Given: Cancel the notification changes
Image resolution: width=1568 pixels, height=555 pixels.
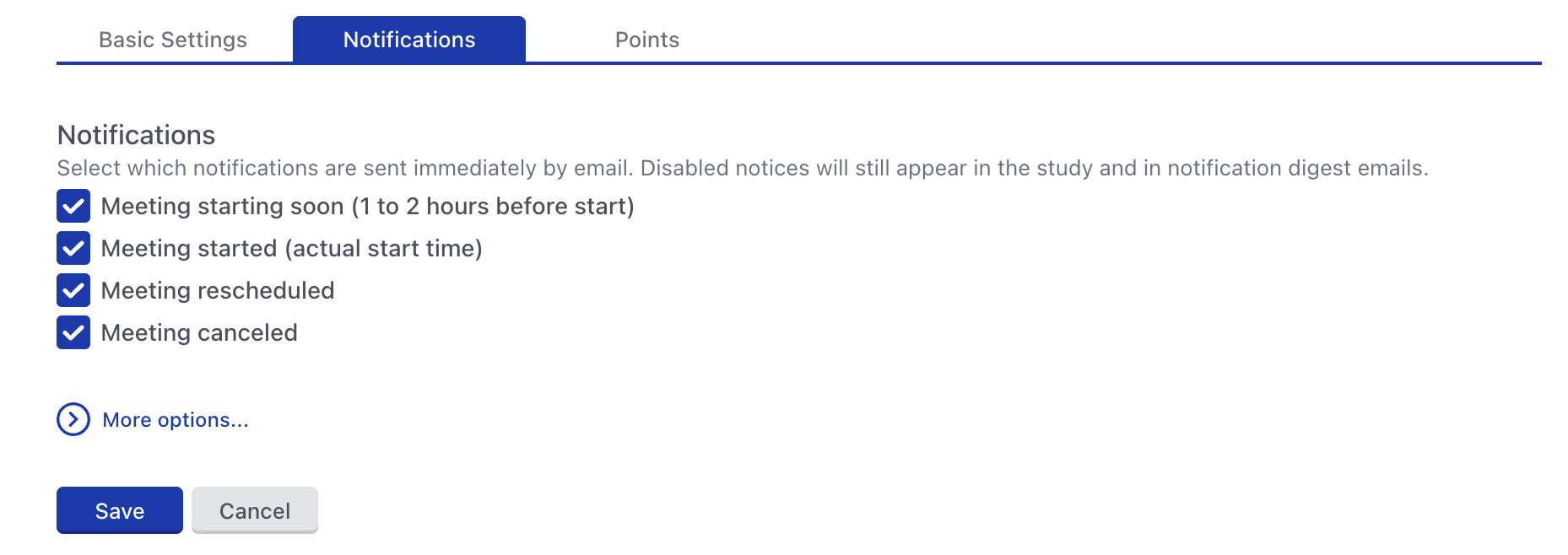Looking at the screenshot, I should 255,510.
